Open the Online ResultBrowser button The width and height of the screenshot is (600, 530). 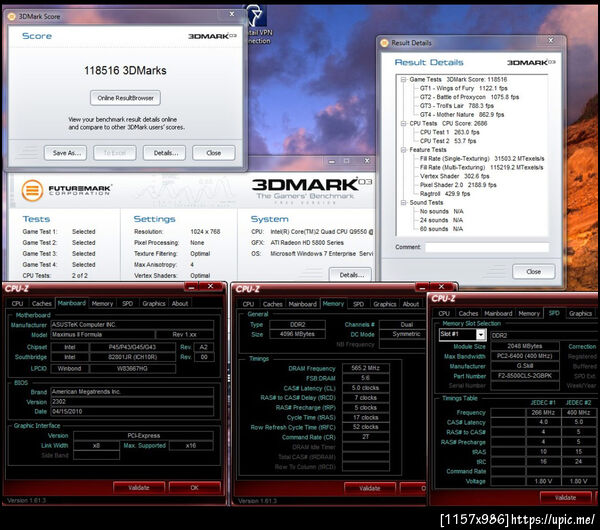coord(125,98)
